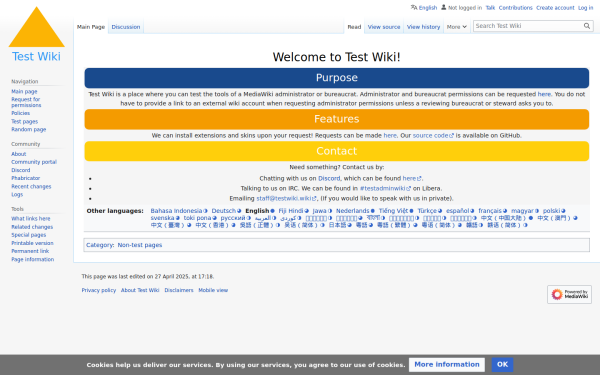Click the Discord sidebar link
This screenshot has width=600, height=375.
click(21, 170)
